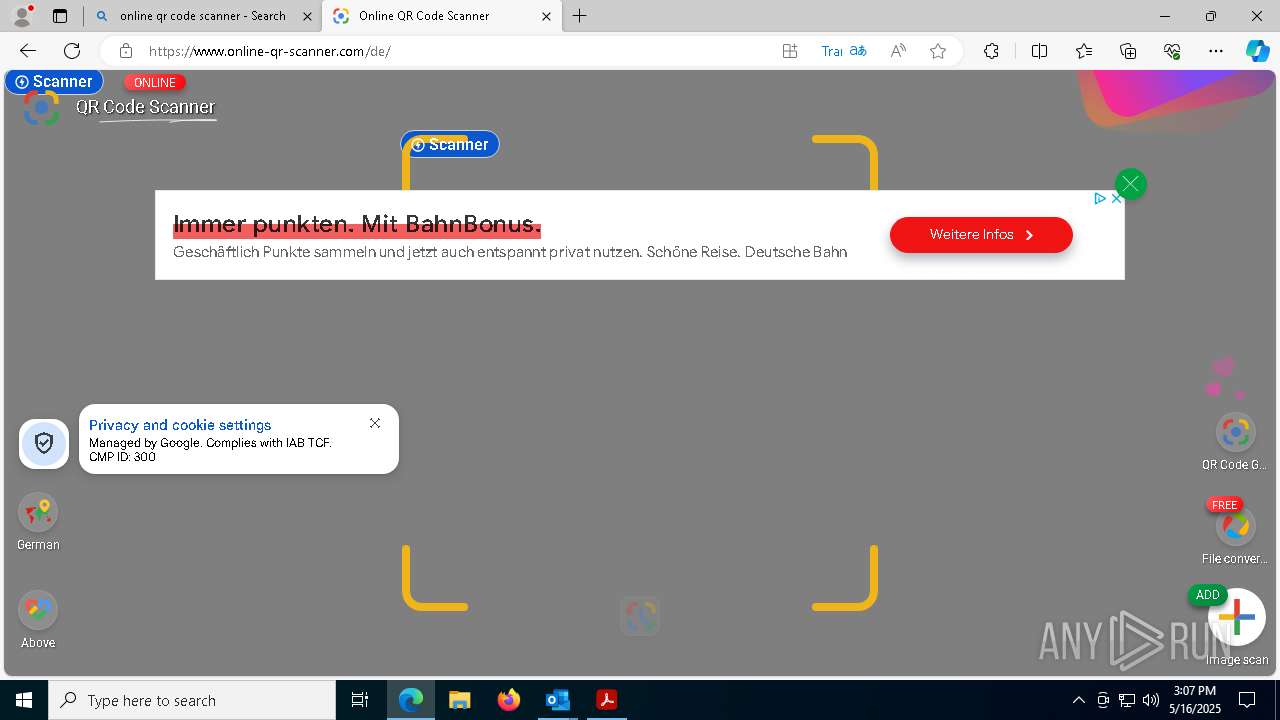This screenshot has height=720, width=1280.
Task: Click the volume icon in system tray
Action: click(1151, 700)
